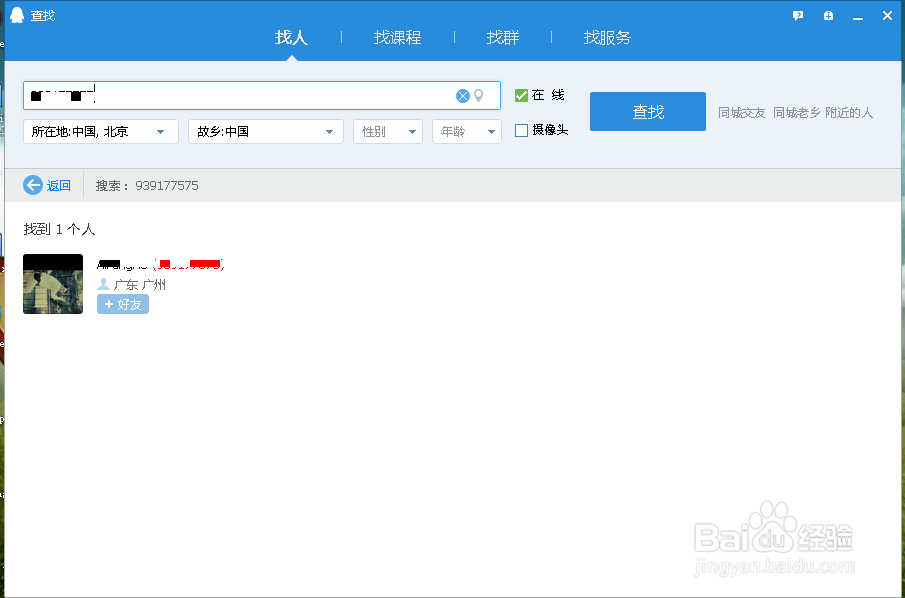Image resolution: width=905 pixels, height=598 pixels.
Task: Uncheck the 在线 online checkbox
Action: click(520, 95)
